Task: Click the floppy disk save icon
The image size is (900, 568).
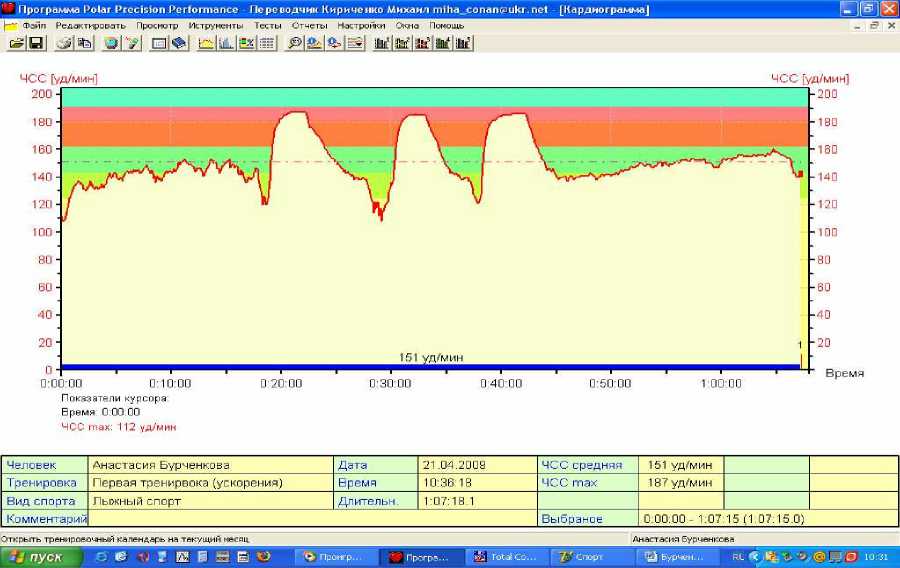Action: [36, 43]
